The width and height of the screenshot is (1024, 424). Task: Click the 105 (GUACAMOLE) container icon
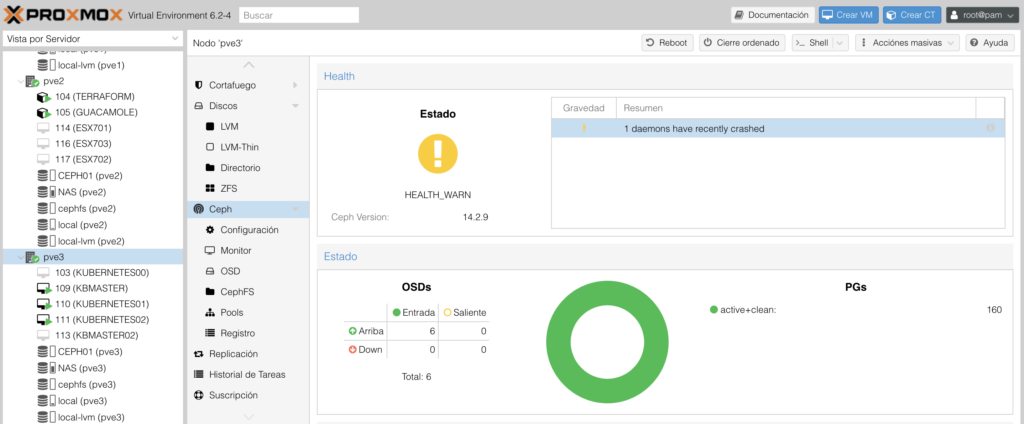[x=44, y=112]
